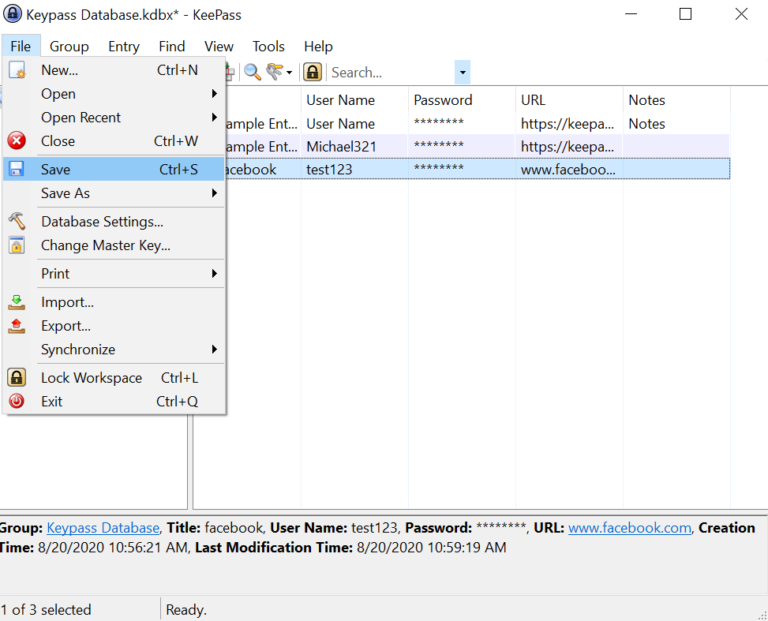768x621 pixels.
Task: Expand the Save As submenu
Action: click(214, 193)
